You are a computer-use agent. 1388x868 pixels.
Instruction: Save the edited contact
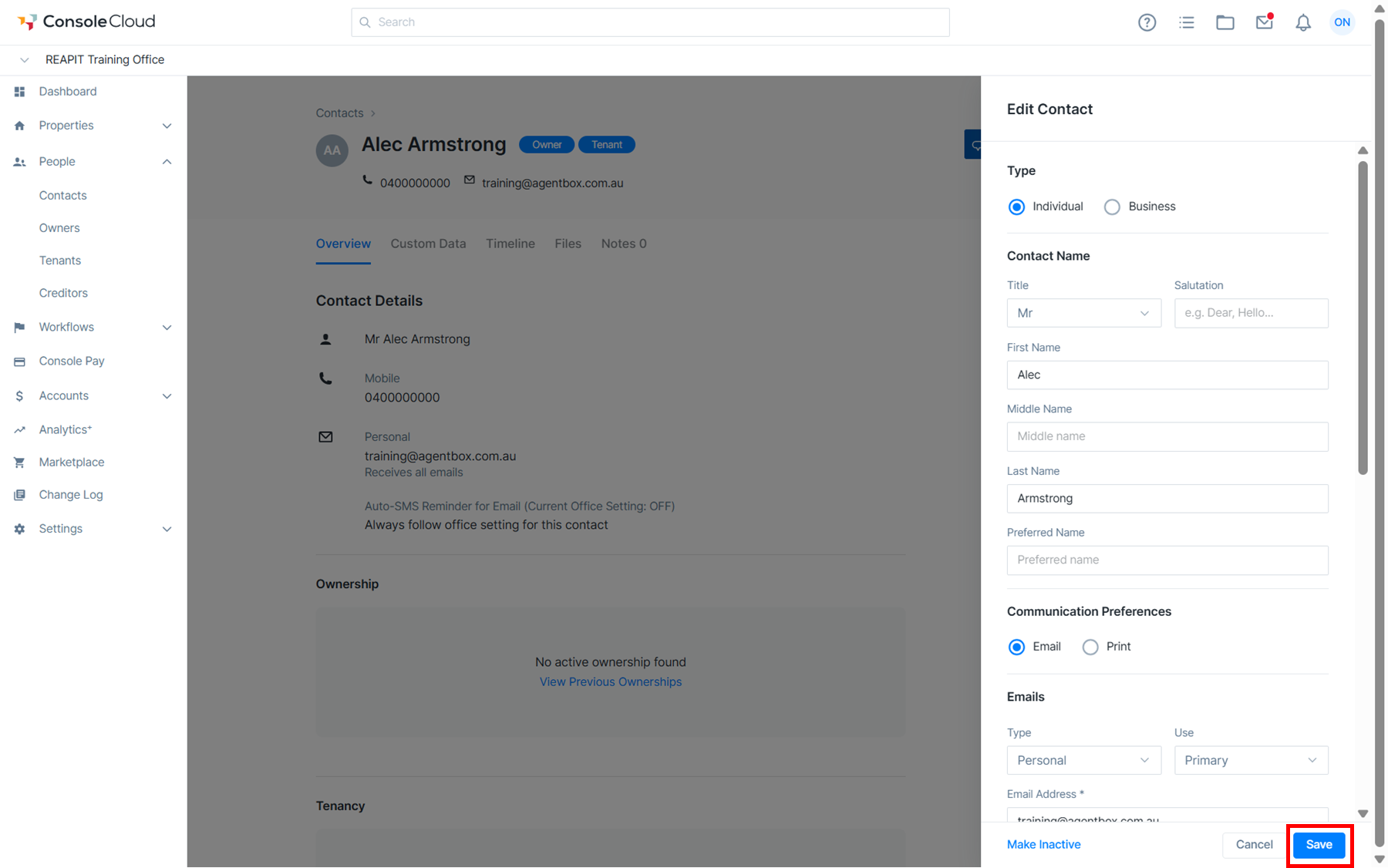(x=1319, y=845)
